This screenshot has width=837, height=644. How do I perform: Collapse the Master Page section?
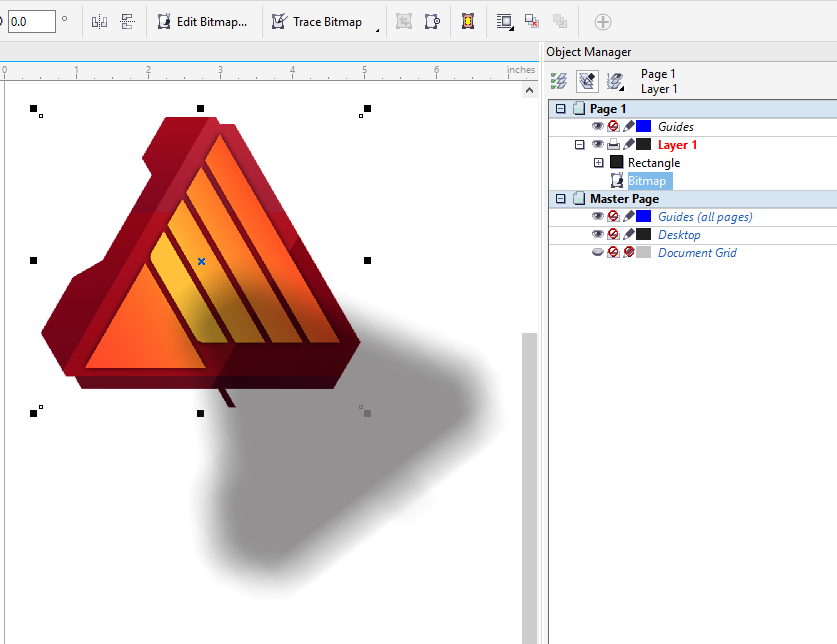[x=560, y=198]
